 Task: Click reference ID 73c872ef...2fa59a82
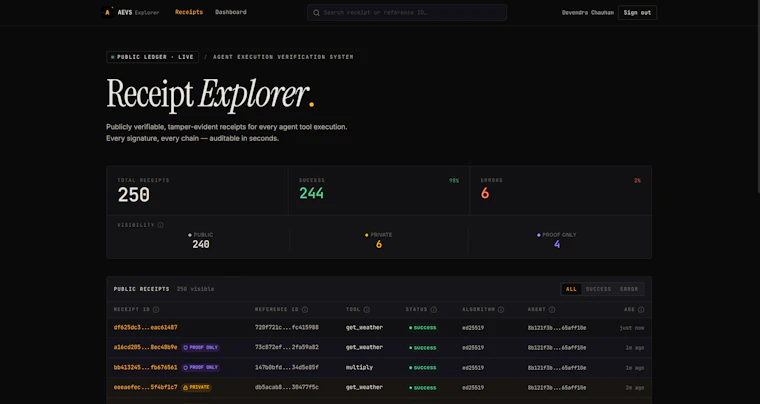point(286,347)
